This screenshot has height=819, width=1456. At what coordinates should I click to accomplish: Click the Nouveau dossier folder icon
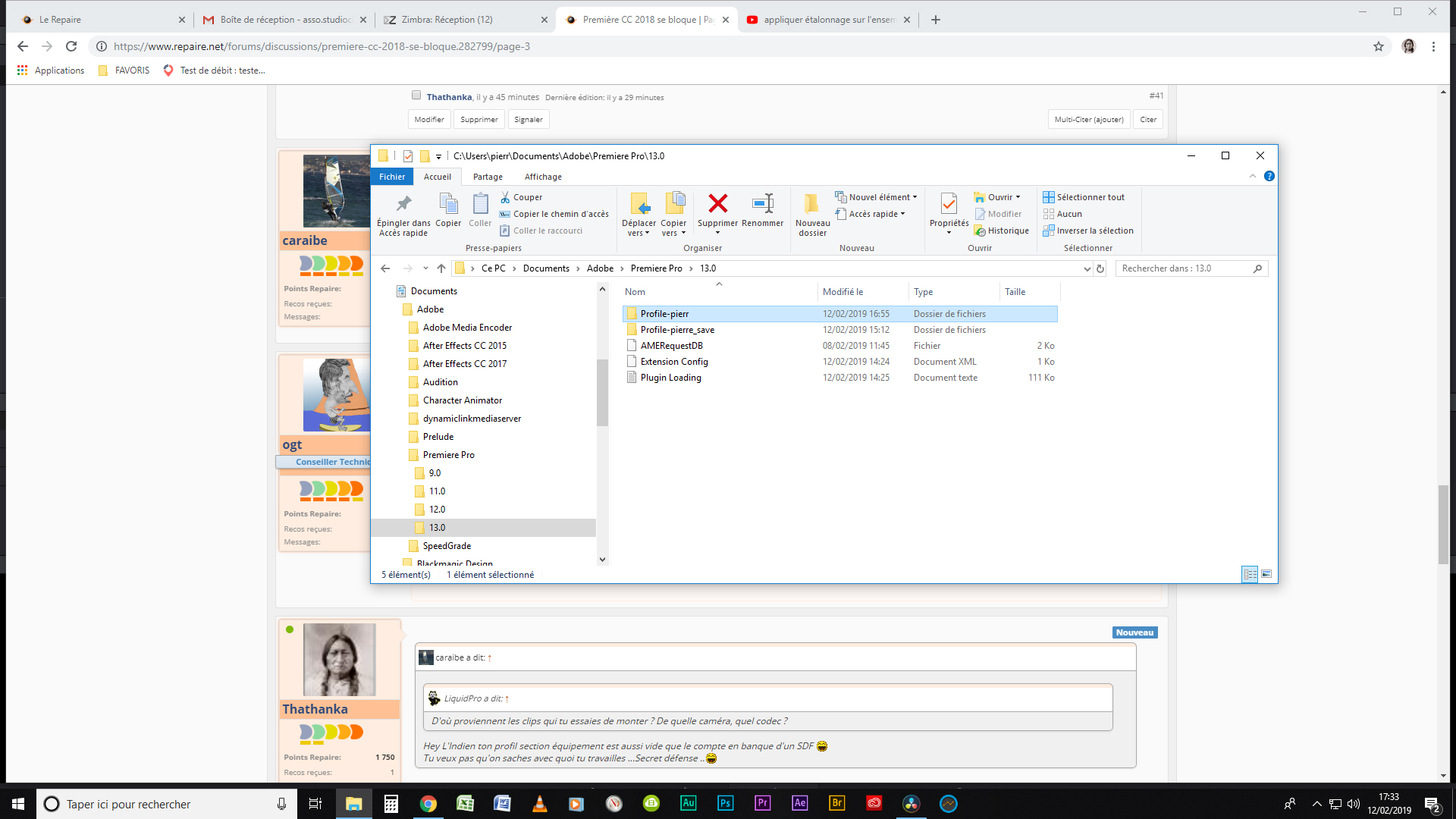[x=812, y=203]
